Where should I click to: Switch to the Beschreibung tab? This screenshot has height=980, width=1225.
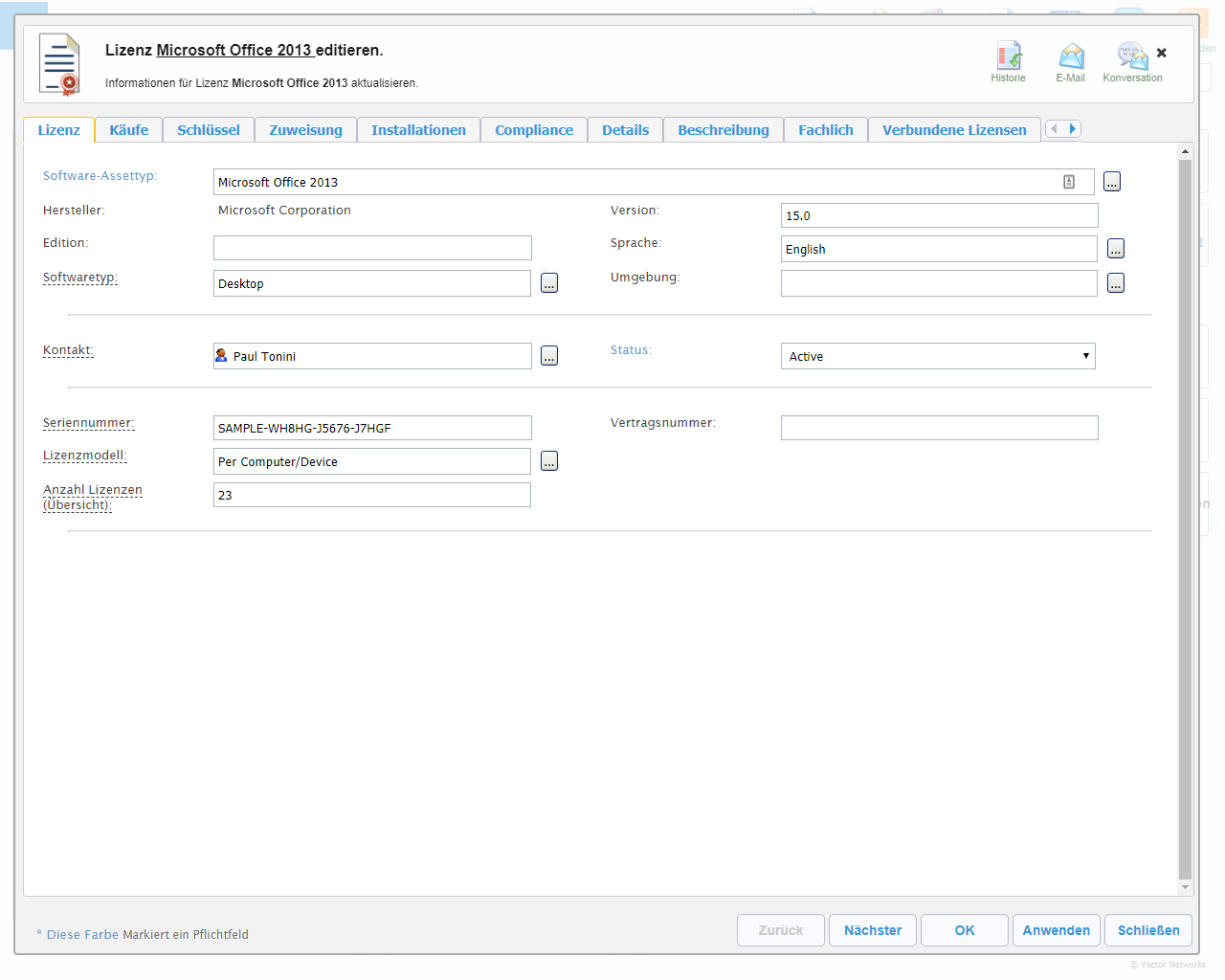point(724,130)
